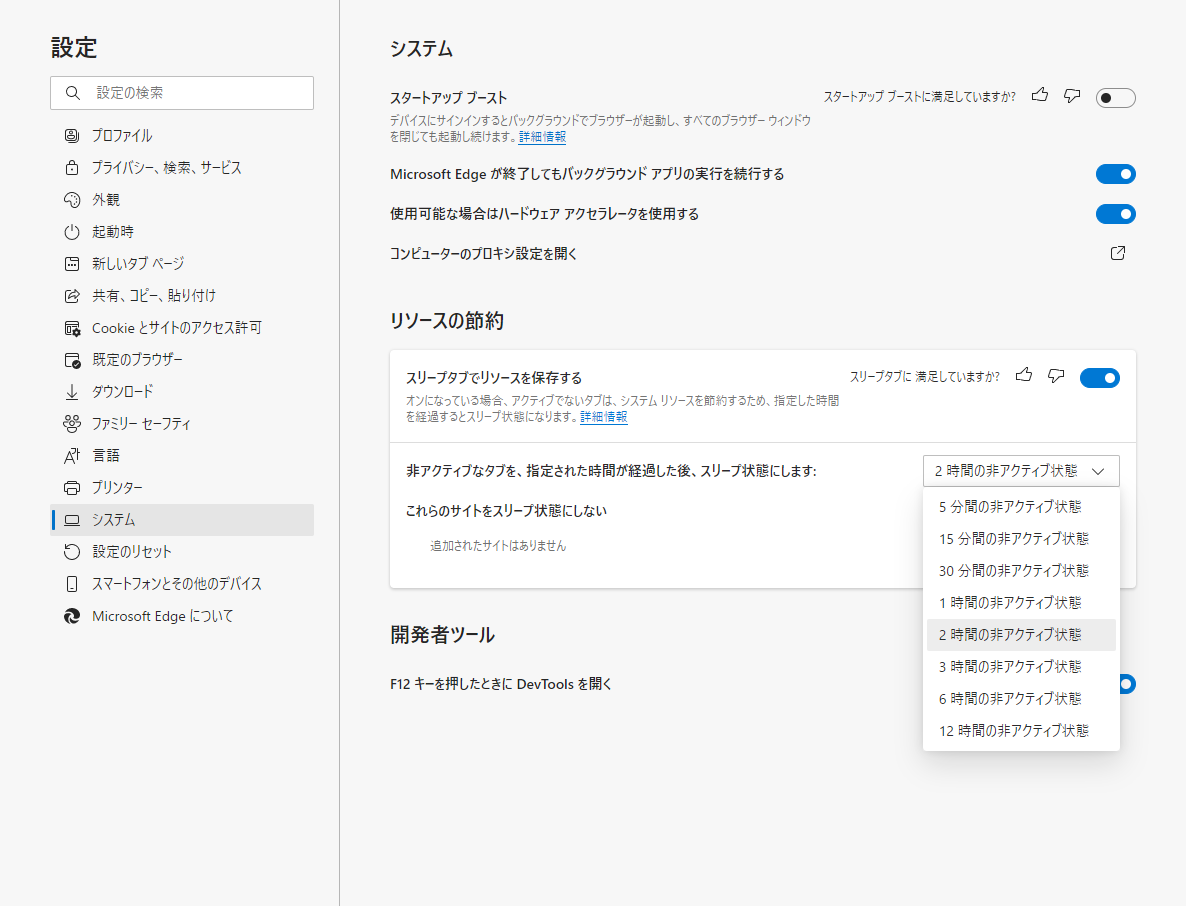
Task: Click the ダウンロード arrow icon
Action: tap(72, 392)
